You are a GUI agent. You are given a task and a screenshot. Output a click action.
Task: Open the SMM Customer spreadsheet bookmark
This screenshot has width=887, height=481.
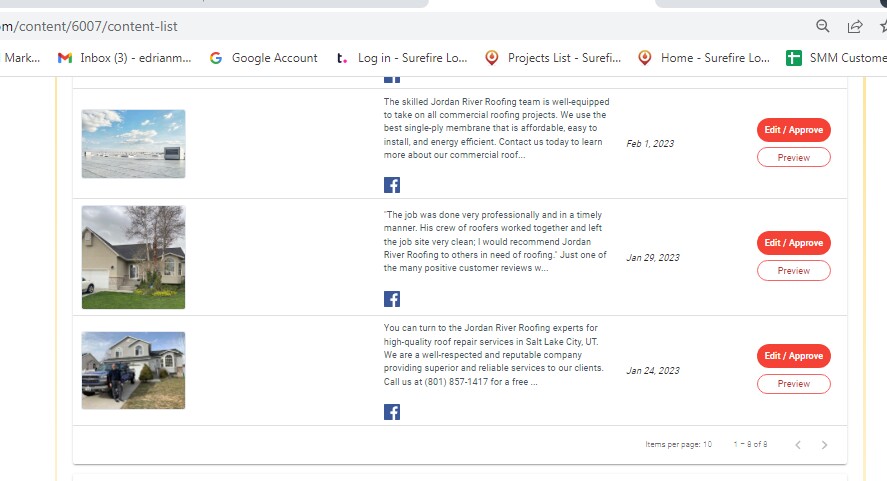837,58
